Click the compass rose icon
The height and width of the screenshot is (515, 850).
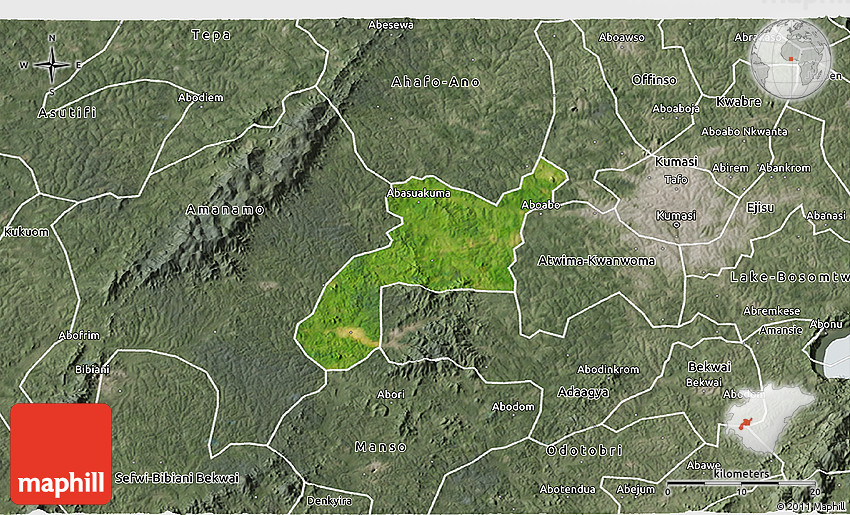[51, 65]
